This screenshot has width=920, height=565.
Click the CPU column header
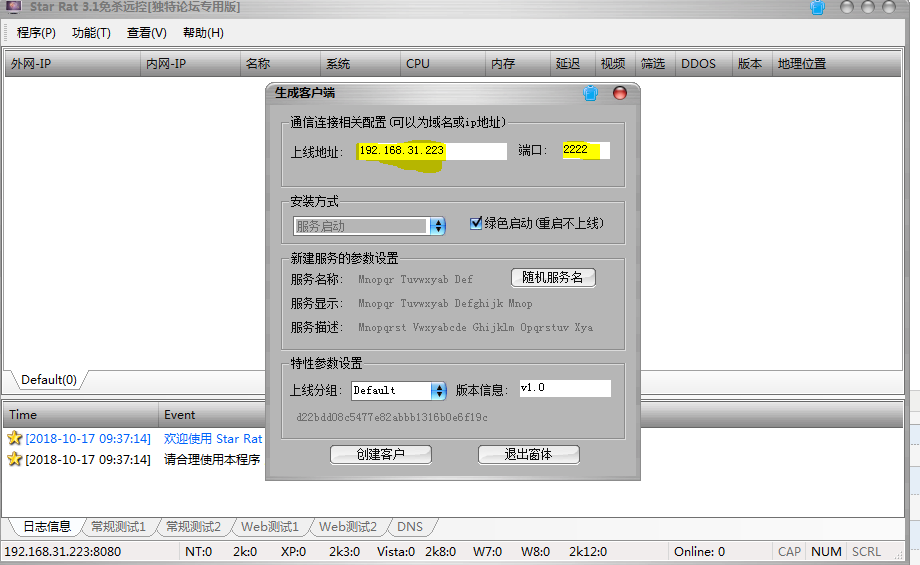[442, 63]
